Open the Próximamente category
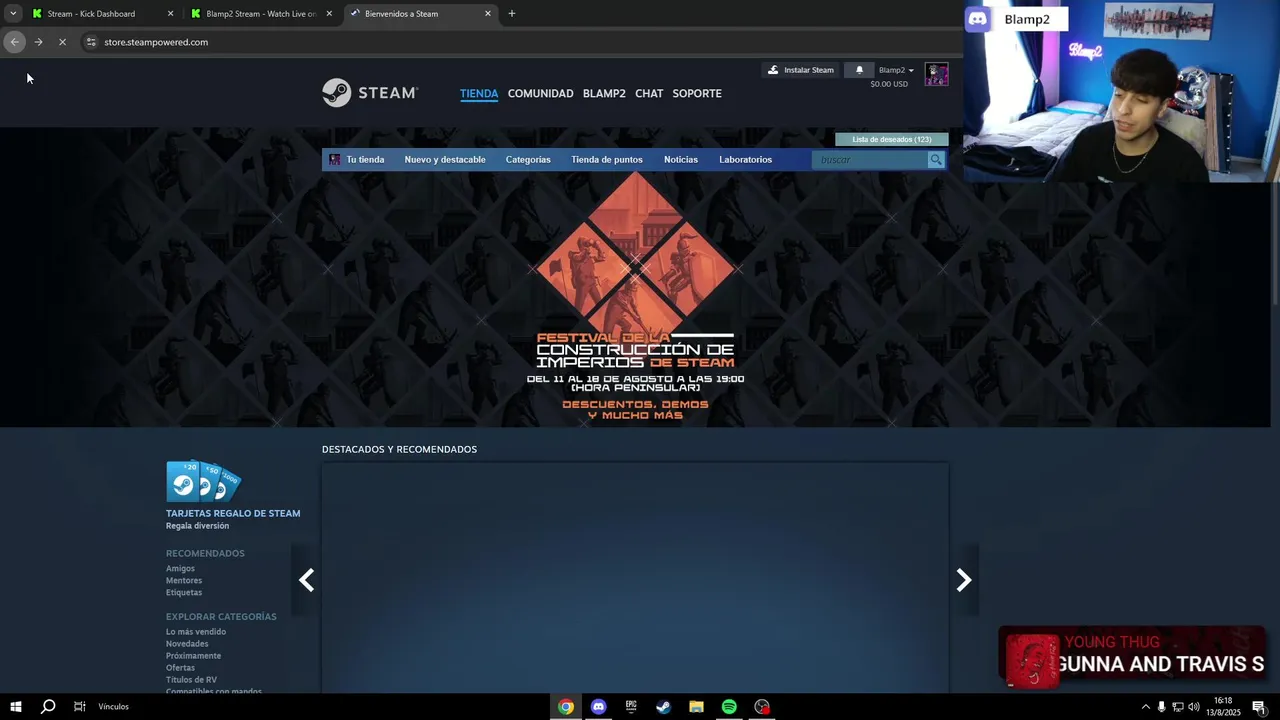The image size is (1280, 720). click(x=193, y=655)
